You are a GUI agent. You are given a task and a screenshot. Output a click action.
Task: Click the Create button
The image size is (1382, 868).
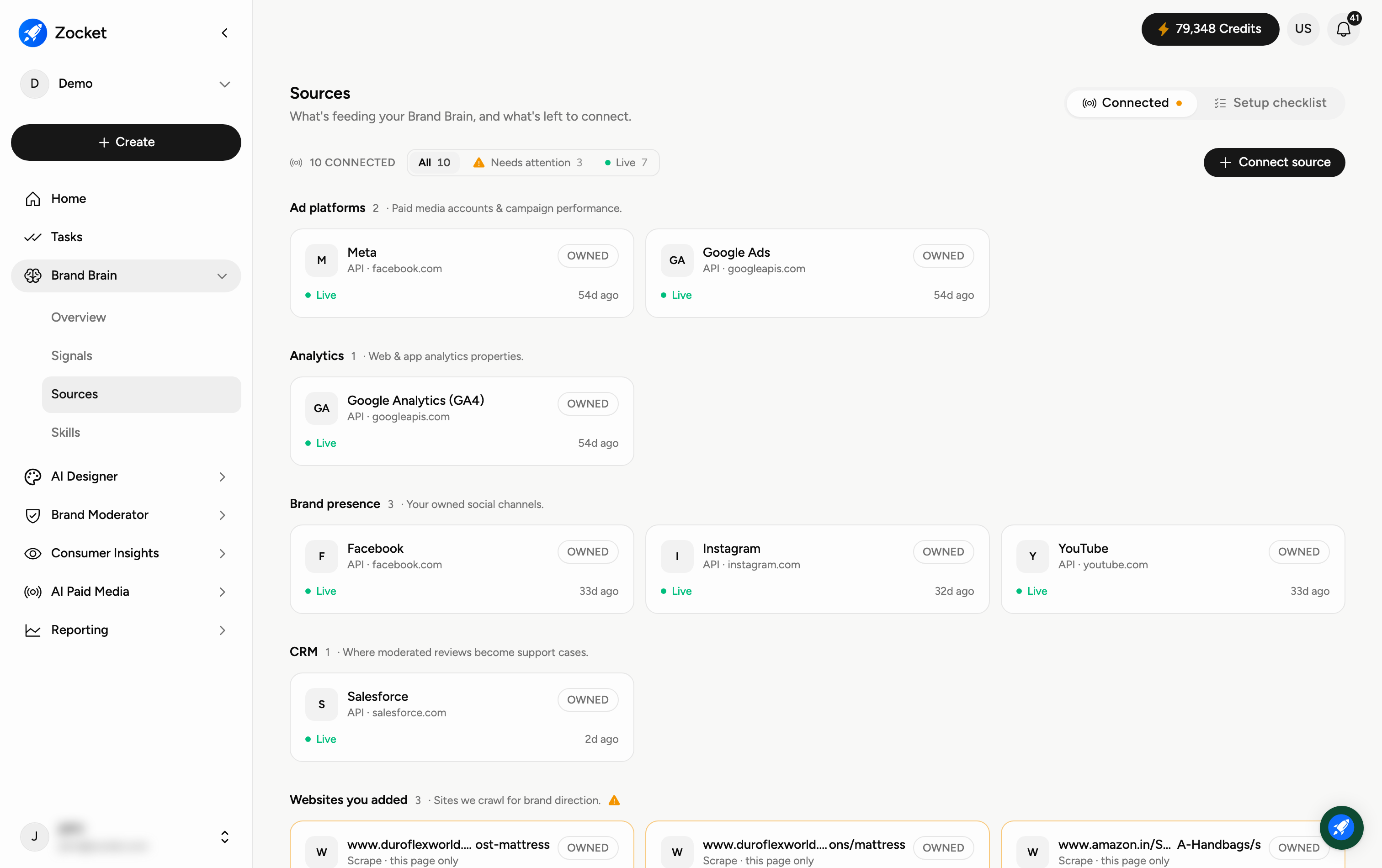coord(126,142)
